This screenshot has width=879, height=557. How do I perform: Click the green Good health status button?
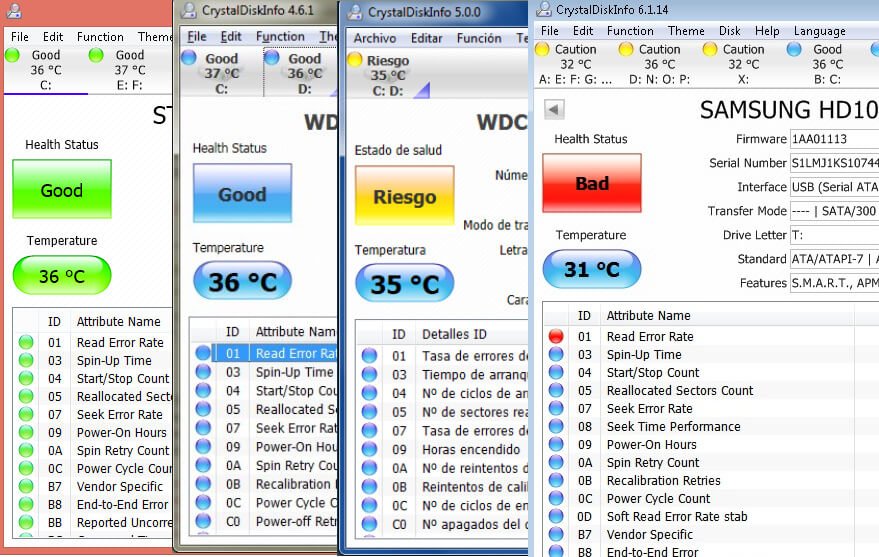tap(62, 189)
